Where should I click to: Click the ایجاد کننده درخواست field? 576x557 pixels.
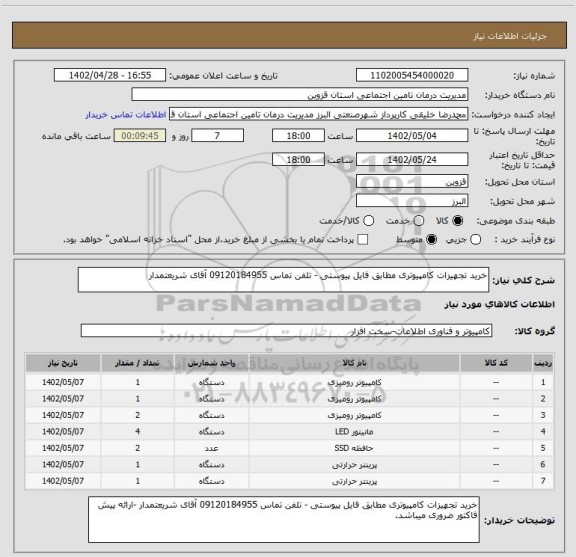coord(318,114)
